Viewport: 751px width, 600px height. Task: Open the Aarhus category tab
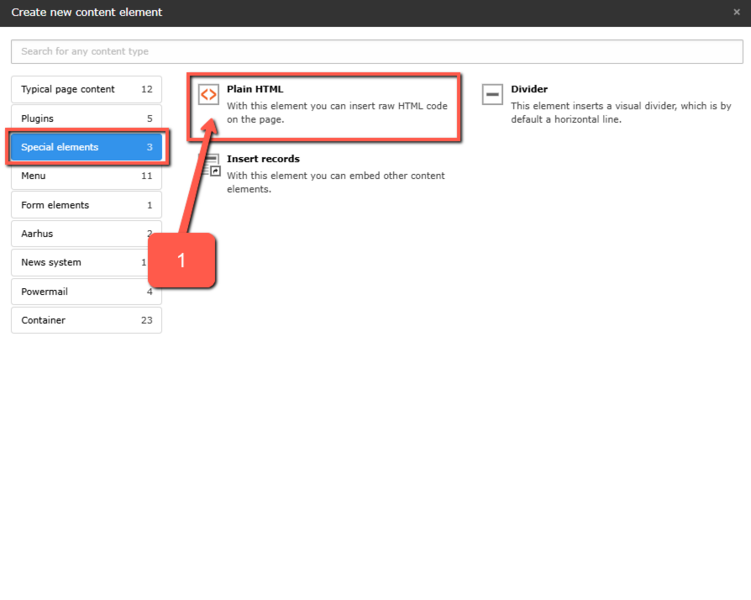pyautogui.click(x=86, y=234)
